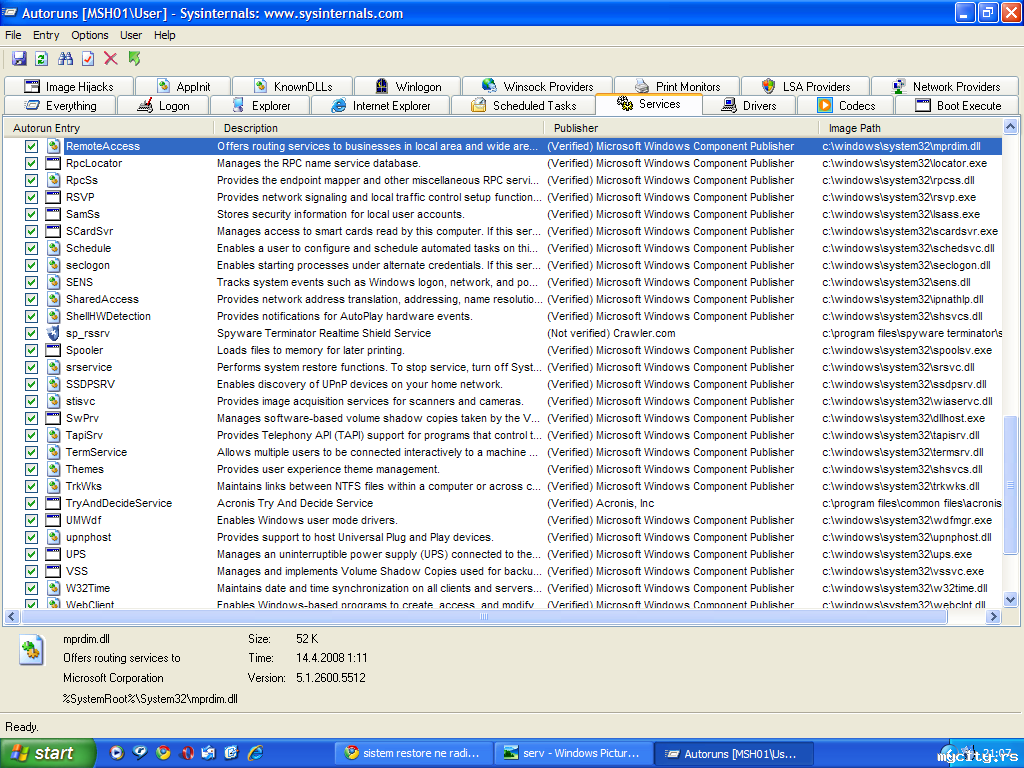The width and height of the screenshot is (1024, 768).
Task: Open Chrome from the quick launch bar
Action: [x=163, y=752]
